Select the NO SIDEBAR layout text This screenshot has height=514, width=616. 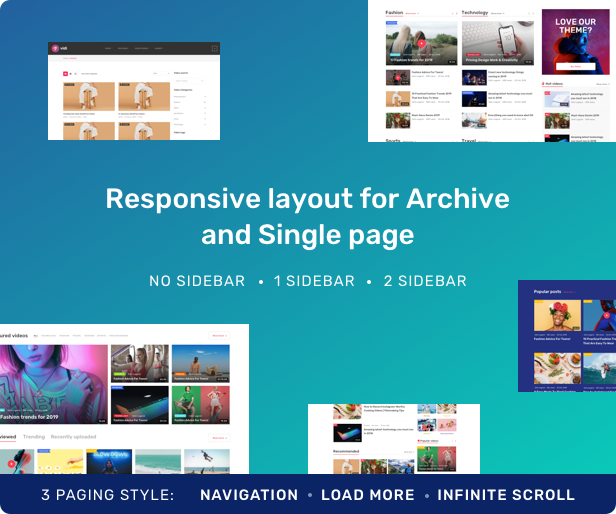pyautogui.click(x=197, y=281)
